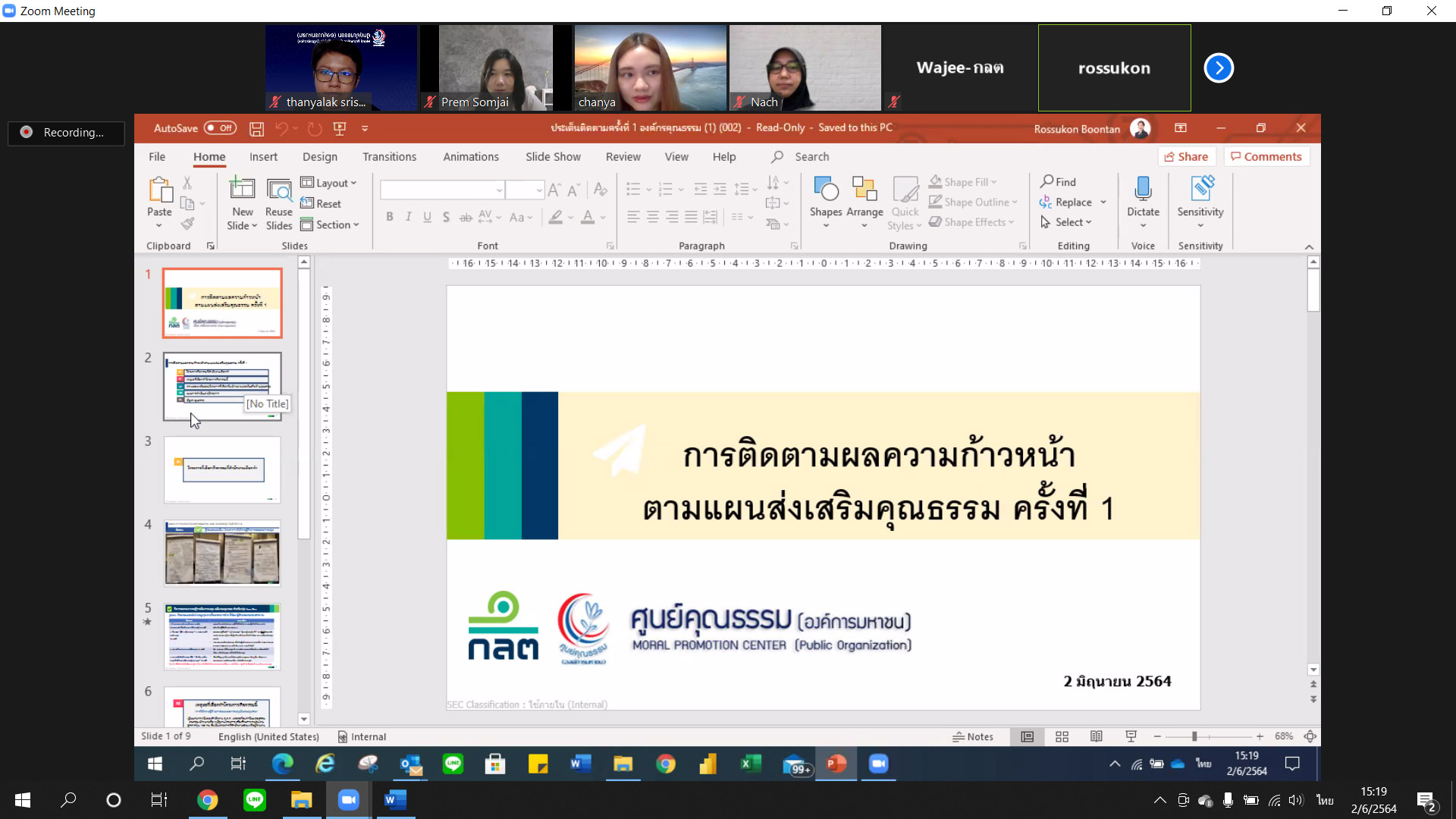
Task: Click the New Slide icon
Action: 242,190
